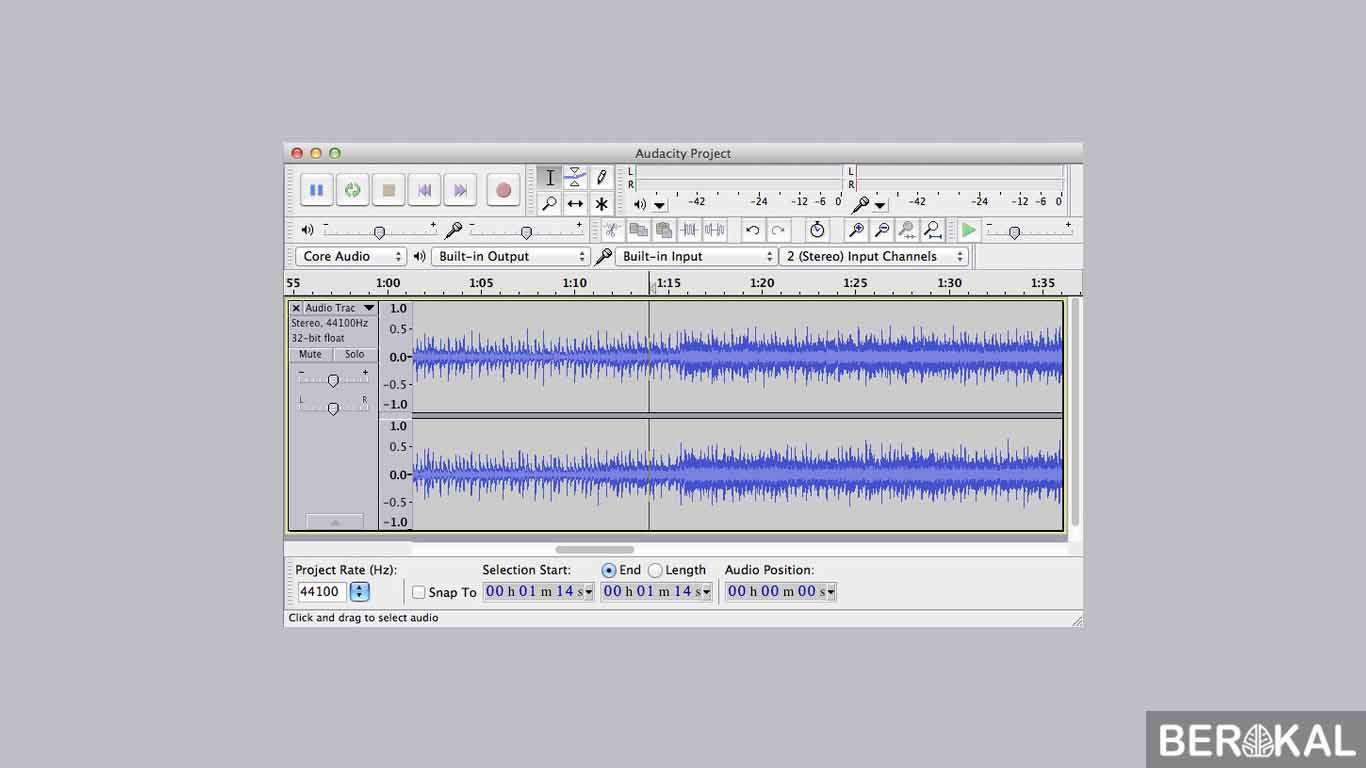Viewport: 1366px width, 768px height.
Task: Redo the last undone action
Action: pyautogui.click(x=778, y=230)
